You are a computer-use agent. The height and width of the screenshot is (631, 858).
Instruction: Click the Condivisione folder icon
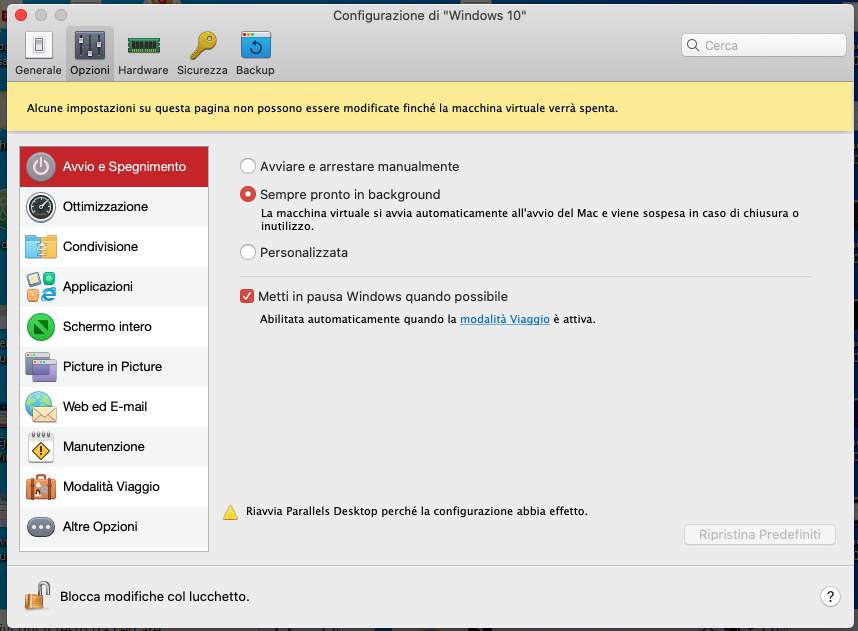coord(40,247)
